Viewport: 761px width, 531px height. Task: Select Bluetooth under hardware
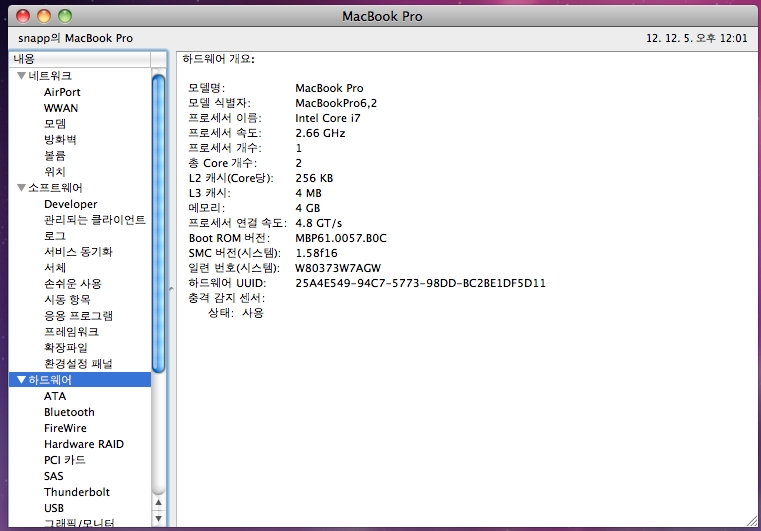69,412
